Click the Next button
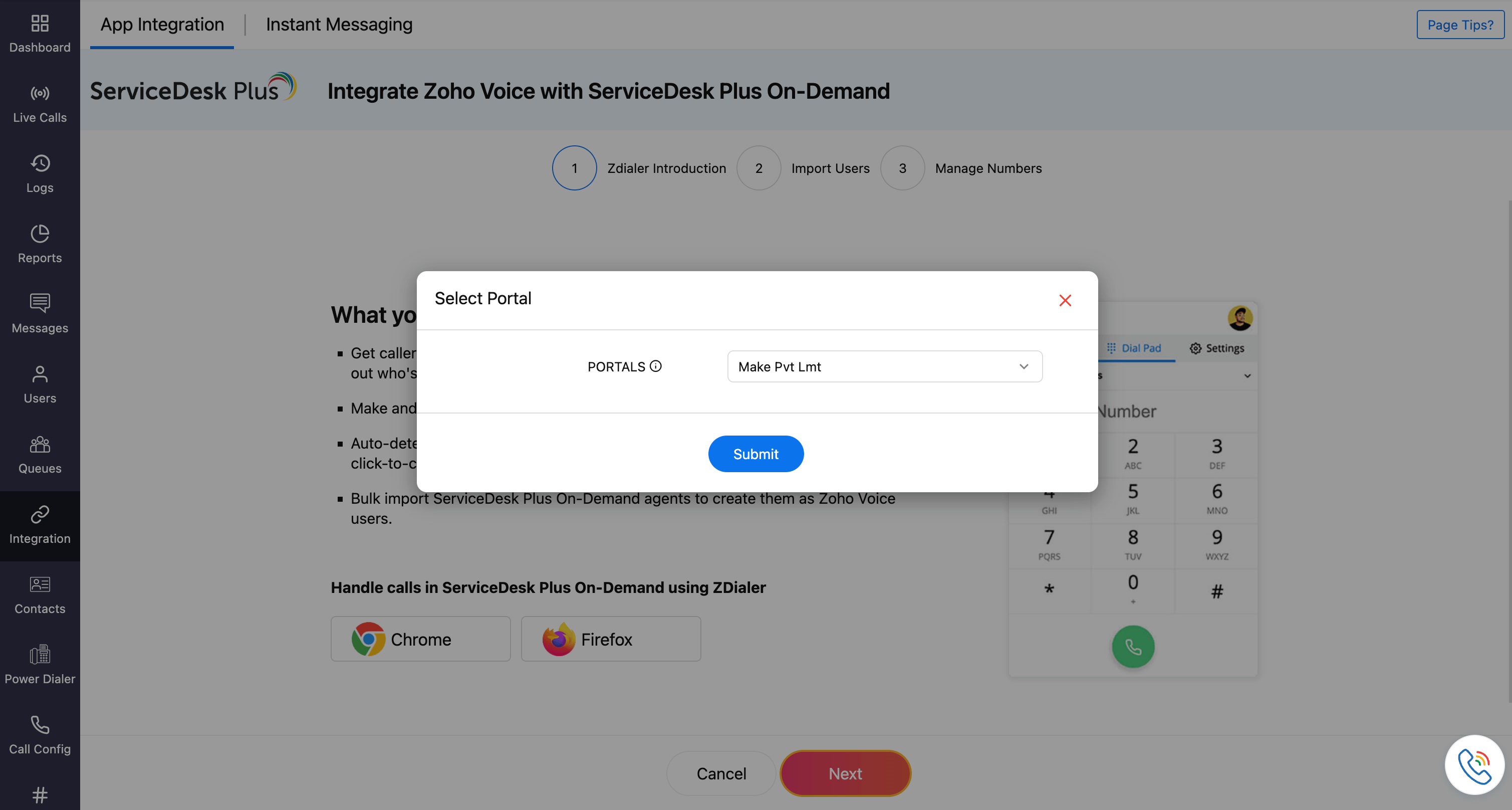 pos(845,773)
